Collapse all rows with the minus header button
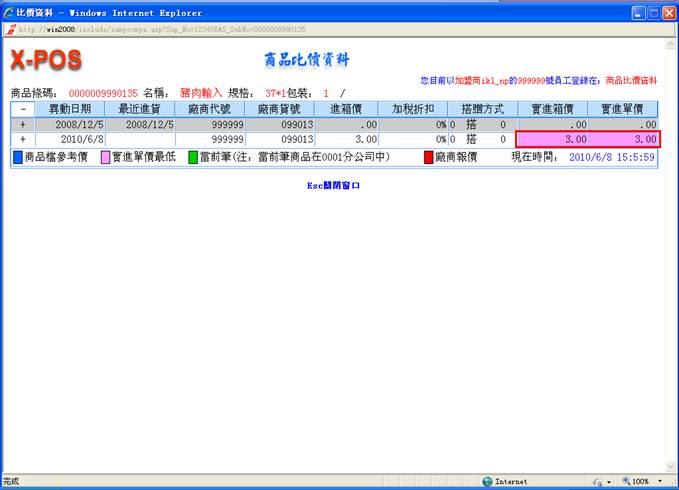The image size is (679, 490). point(22,108)
